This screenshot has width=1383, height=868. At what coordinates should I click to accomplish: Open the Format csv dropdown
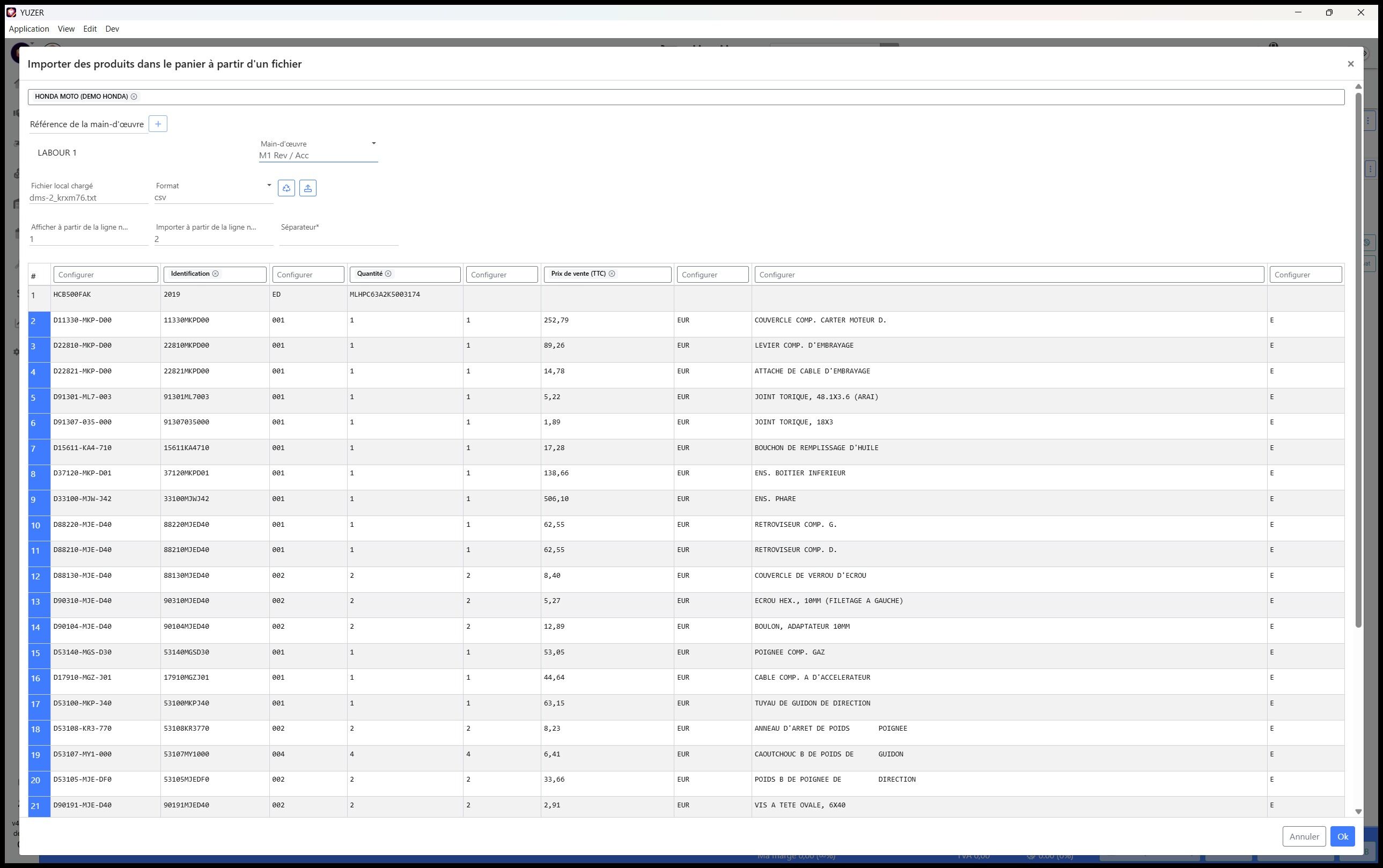[269, 186]
